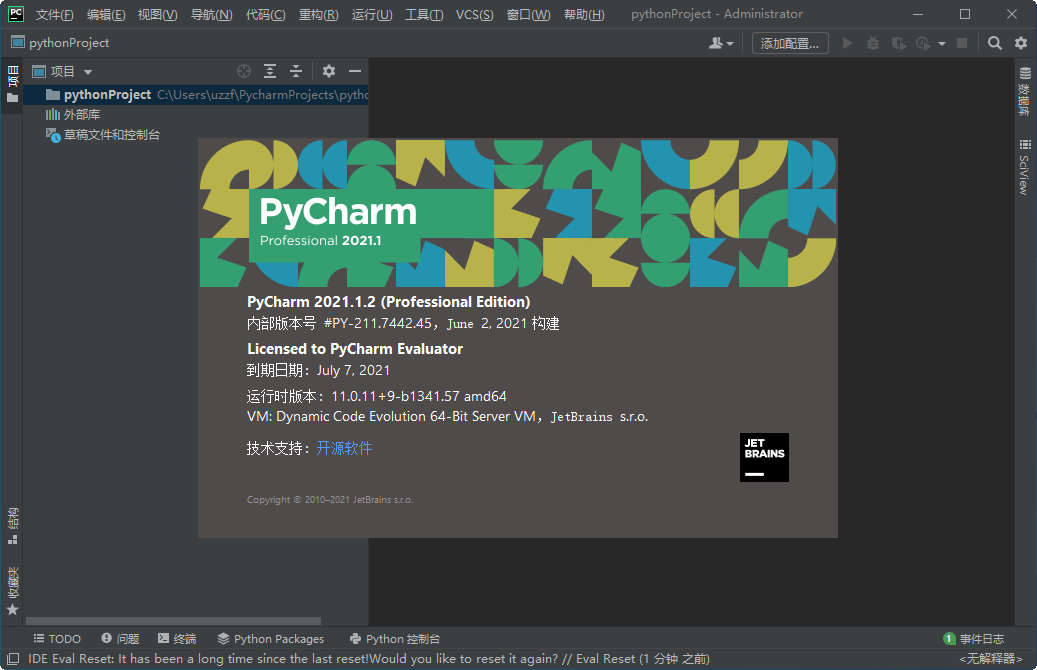Open the 项目 view selector dropdown
Screen dimensions: 1037x670
click(x=63, y=71)
